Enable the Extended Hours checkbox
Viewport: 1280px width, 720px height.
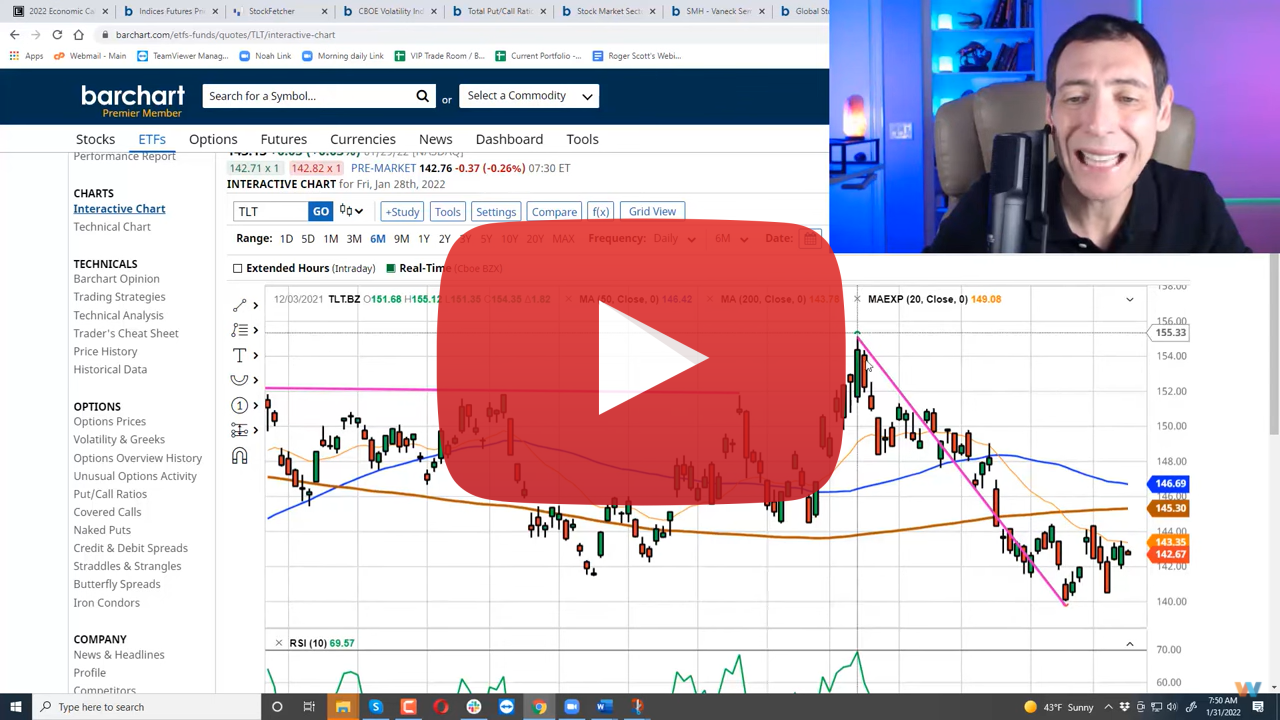point(238,268)
